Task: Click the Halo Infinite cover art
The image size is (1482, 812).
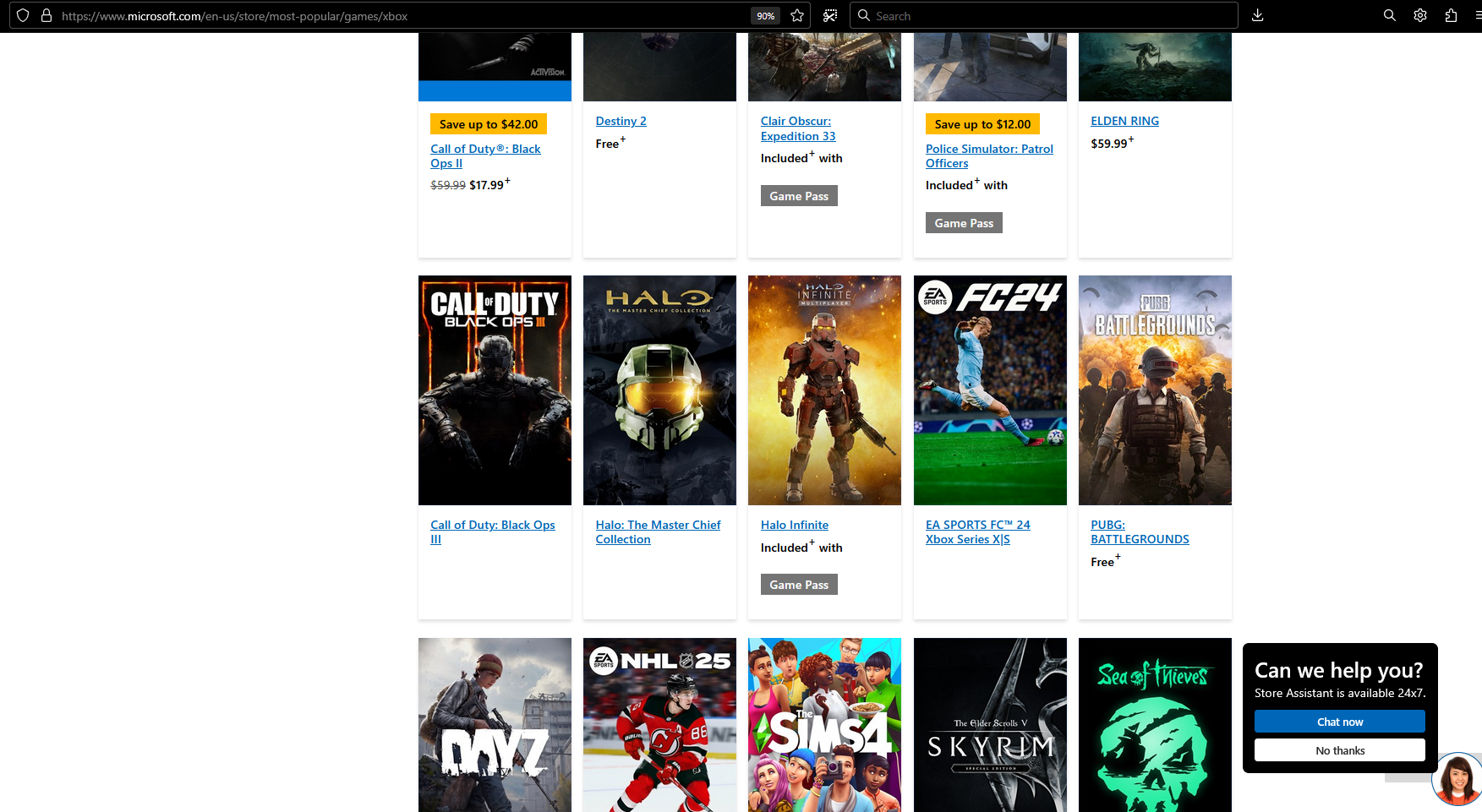Action: 824,390
